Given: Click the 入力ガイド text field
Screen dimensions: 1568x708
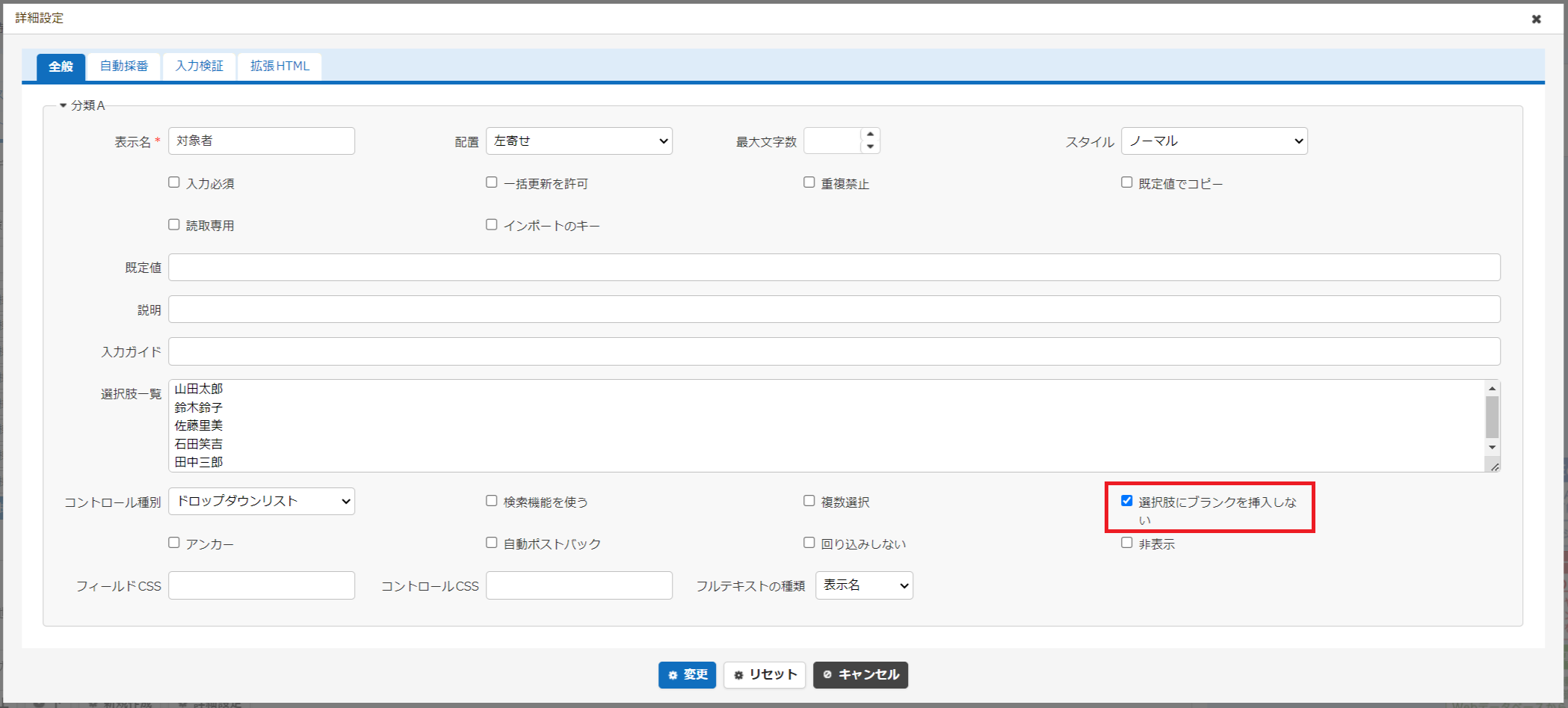Looking at the screenshot, I should click(834, 351).
